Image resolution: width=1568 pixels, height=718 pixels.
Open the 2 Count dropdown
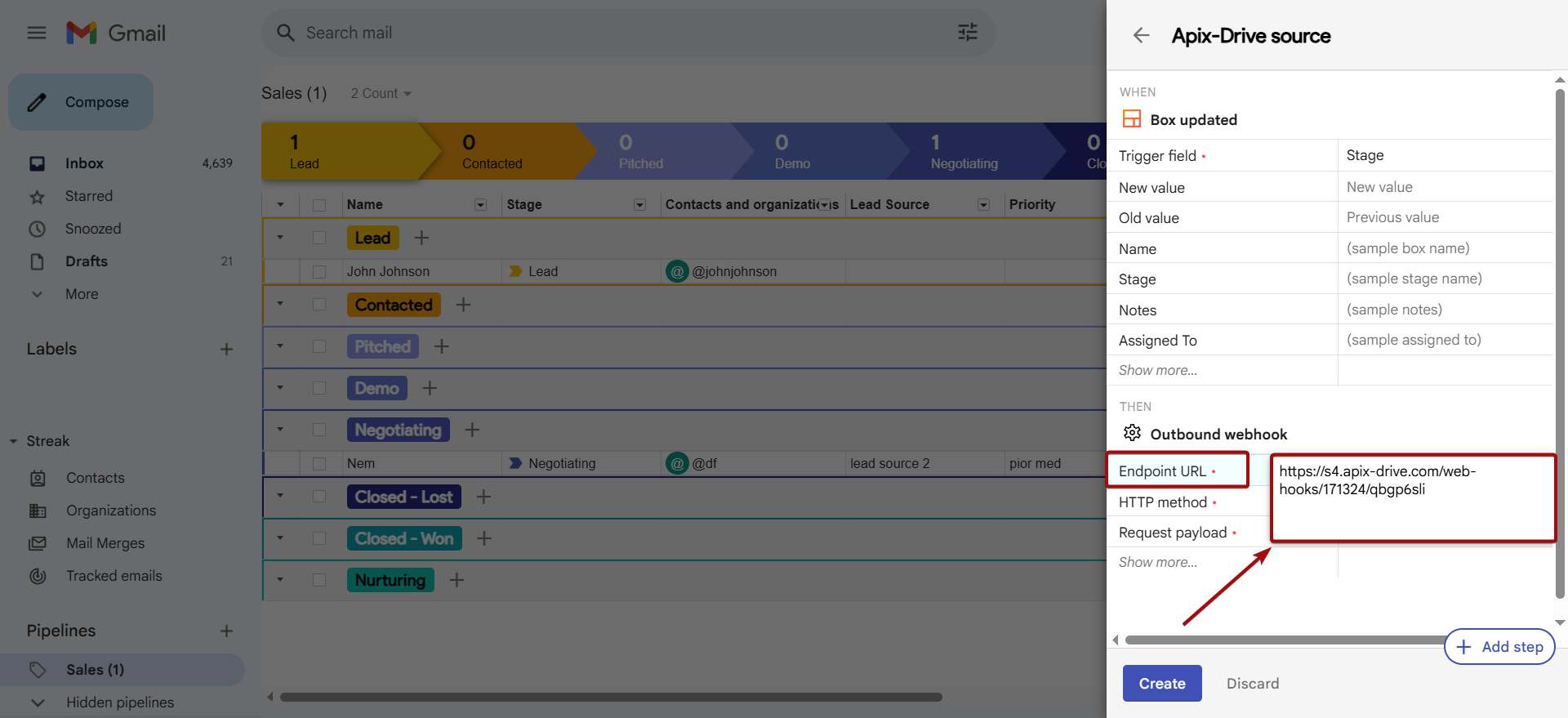(381, 94)
